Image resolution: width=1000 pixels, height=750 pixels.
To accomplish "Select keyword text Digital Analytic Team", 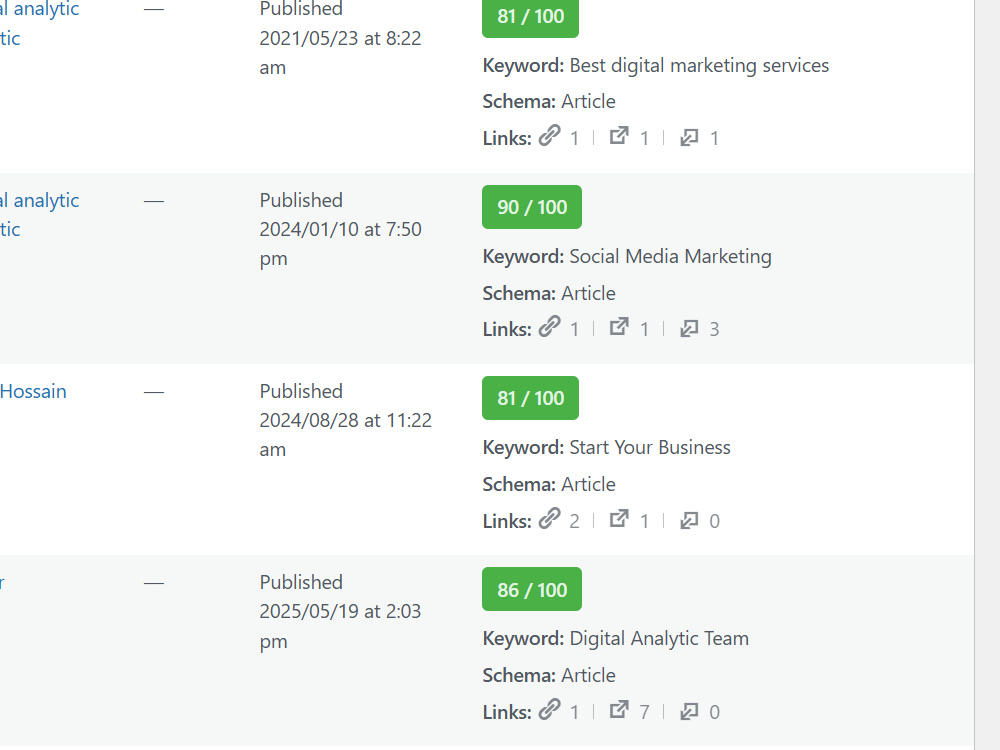I will coord(659,639).
